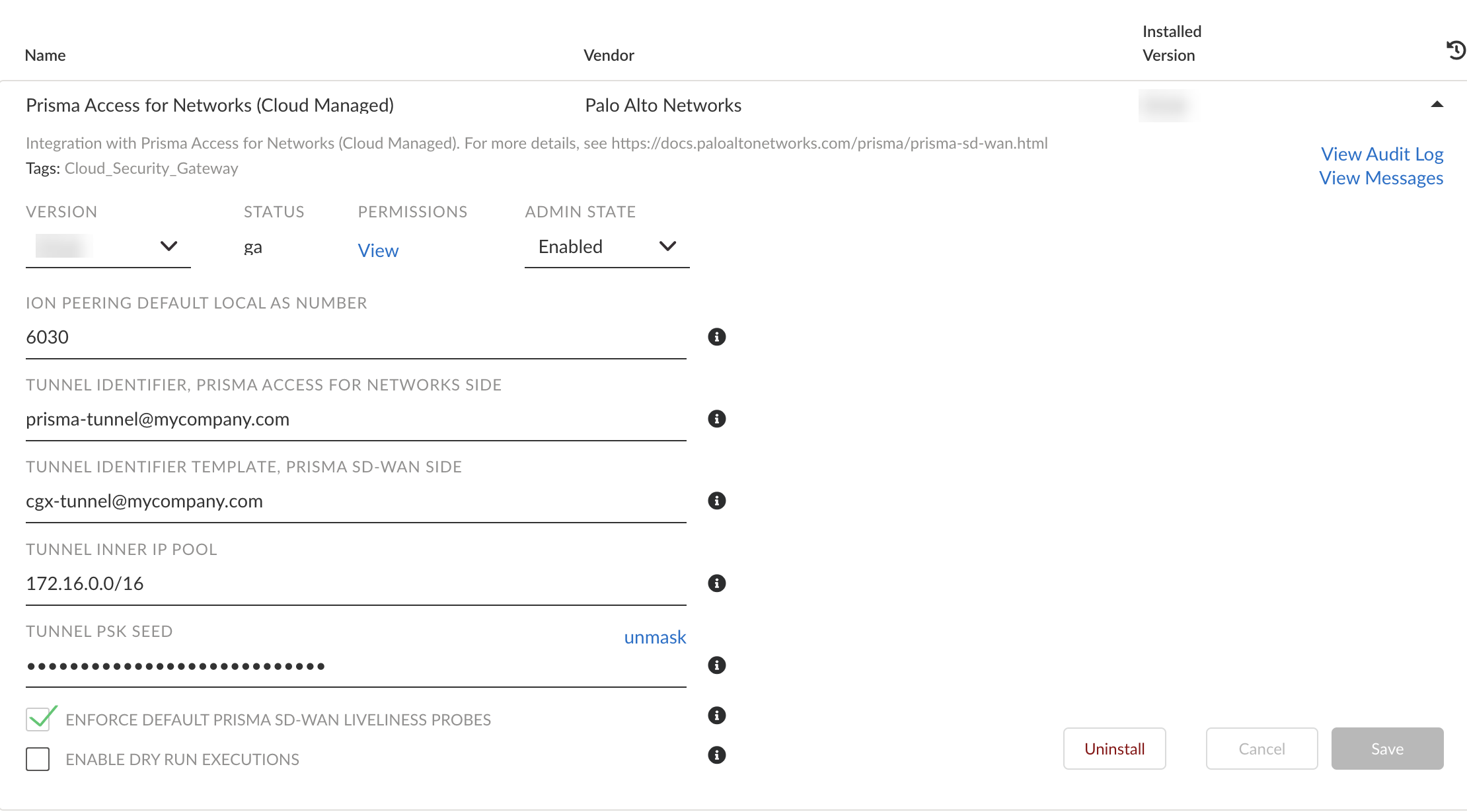Unmask the Tunnel PSK Seed
Image resolution: width=1467 pixels, height=812 pixels.
click(x=655, y=637)
